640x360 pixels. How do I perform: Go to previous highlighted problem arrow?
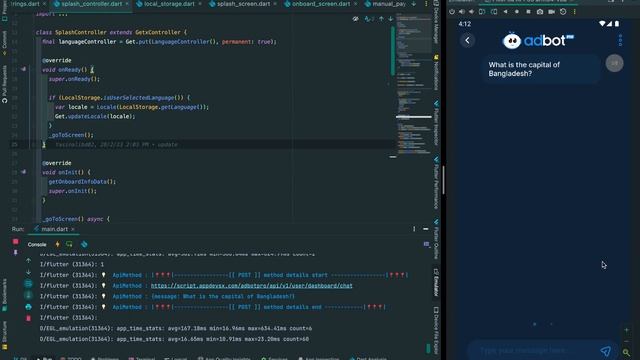coord(381,19)
